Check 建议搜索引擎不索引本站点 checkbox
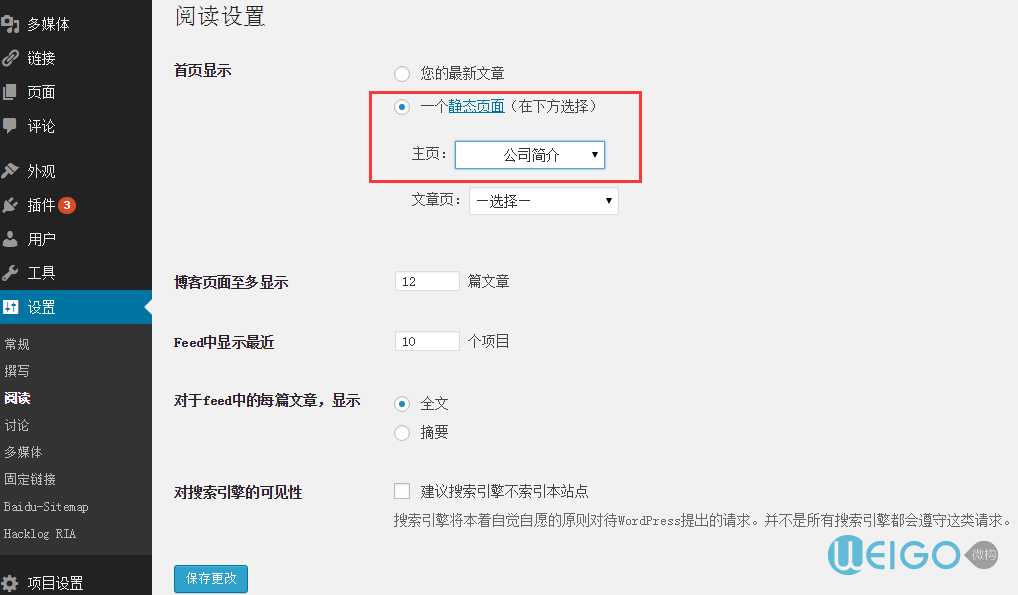1018x595 pixels. point(402,490)
